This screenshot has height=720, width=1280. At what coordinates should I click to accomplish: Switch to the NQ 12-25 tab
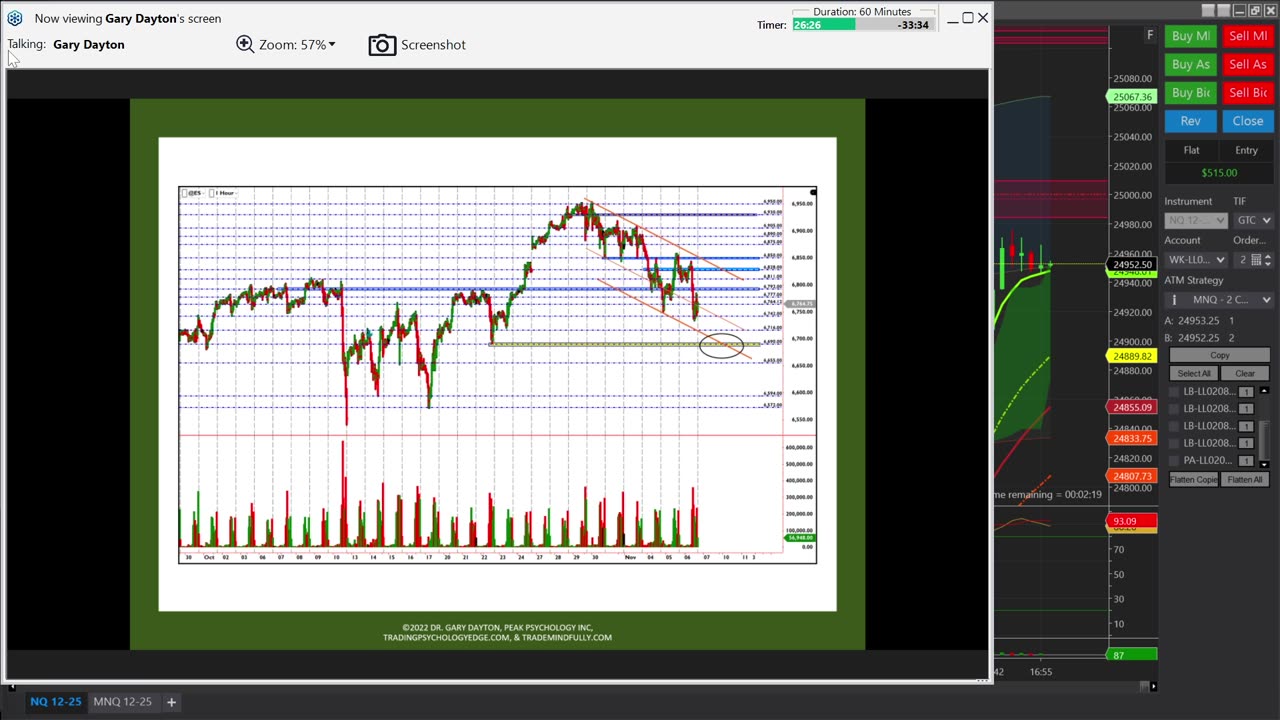coord(56,702)
